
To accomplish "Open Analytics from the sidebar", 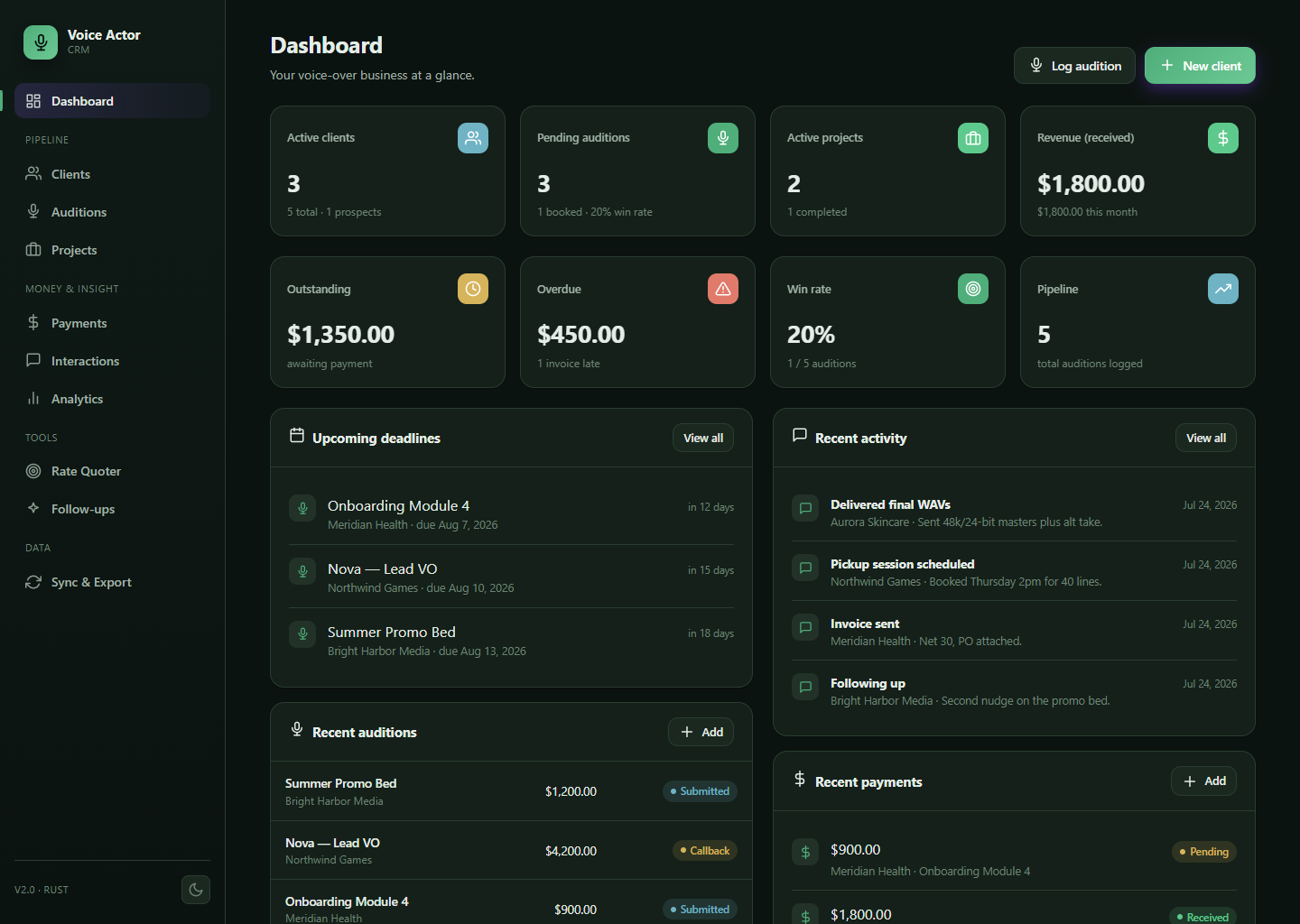I will click(112, 399).
